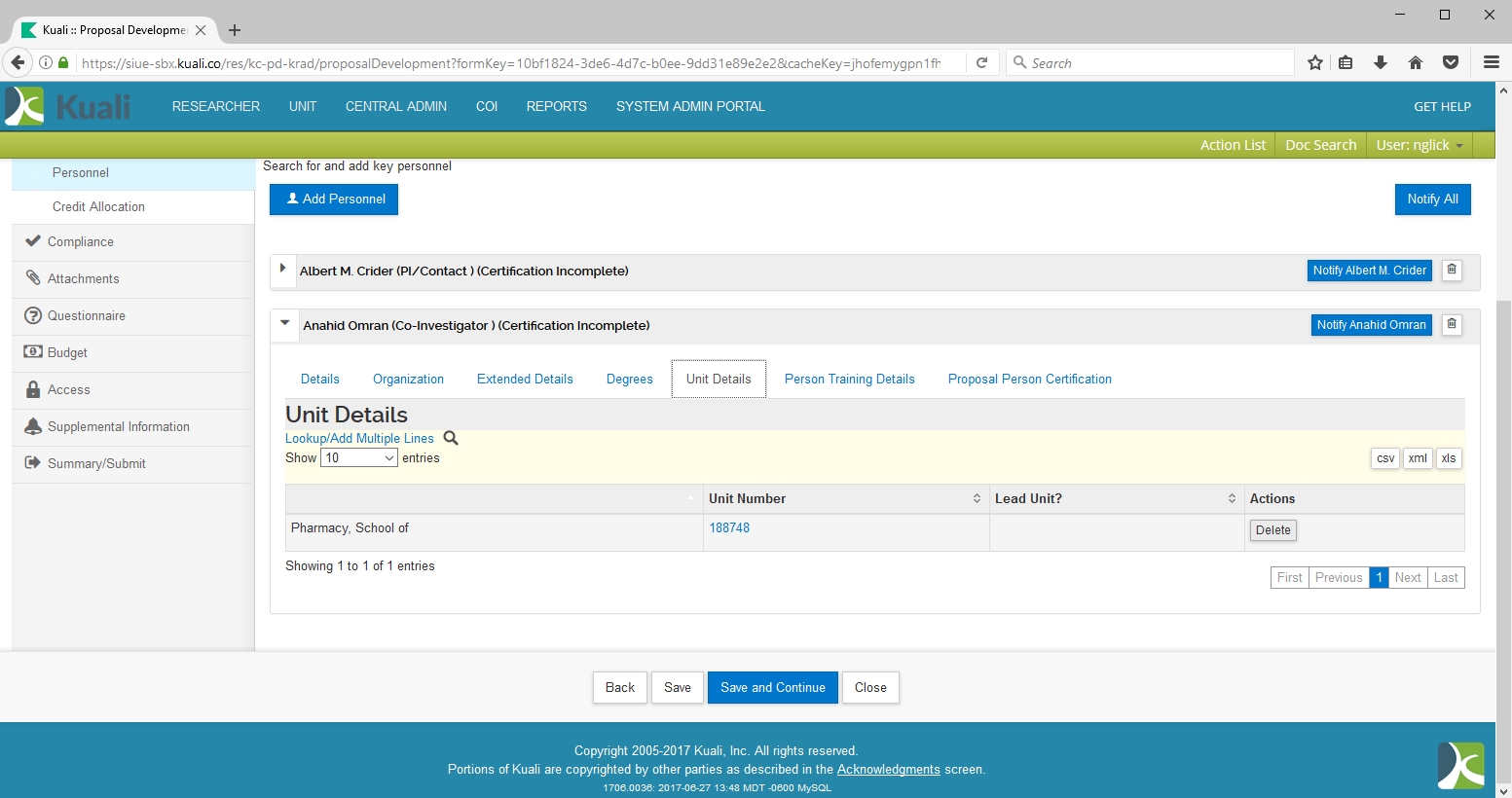
Task: Open the User: nglick dropdown menu
Action: pos(1419,145)
